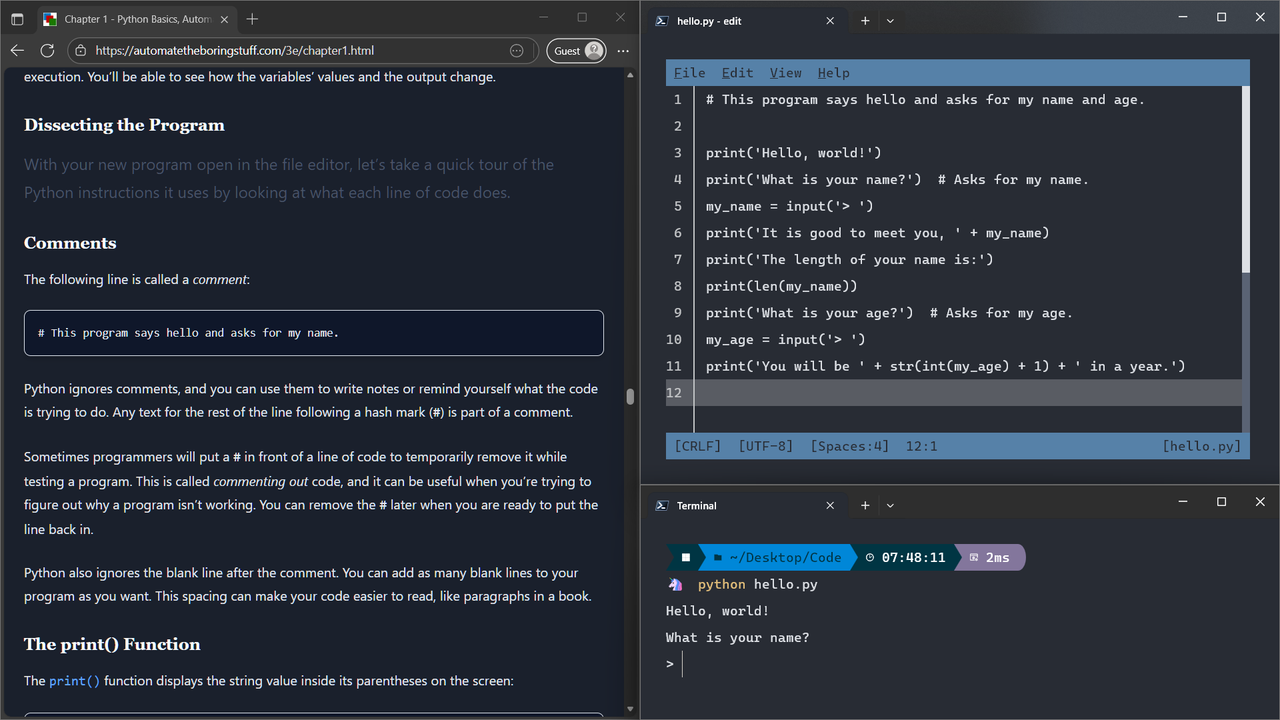The image size is (1280, 720).
Task: Click the lock icon in the address bar
Action: [x=80, y=50]
